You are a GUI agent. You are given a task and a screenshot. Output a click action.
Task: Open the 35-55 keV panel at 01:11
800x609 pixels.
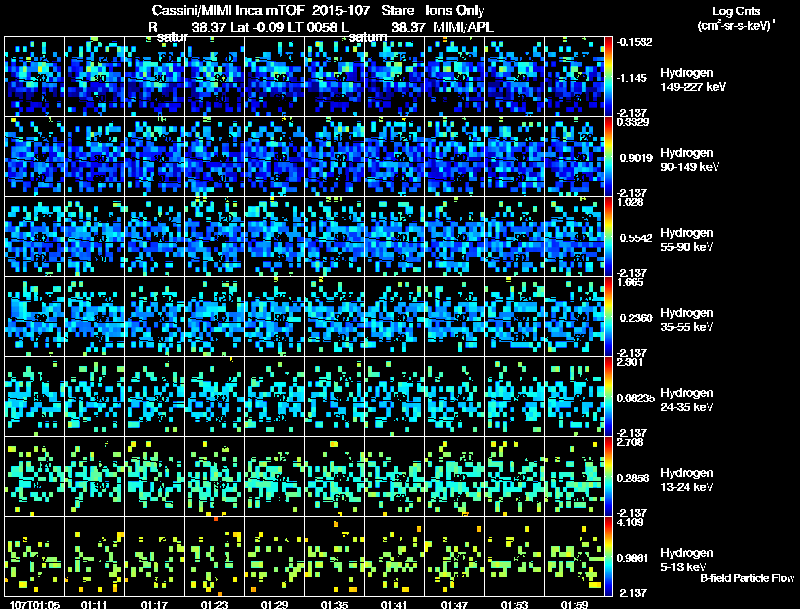pyautogui.click(x=94, y=316)
